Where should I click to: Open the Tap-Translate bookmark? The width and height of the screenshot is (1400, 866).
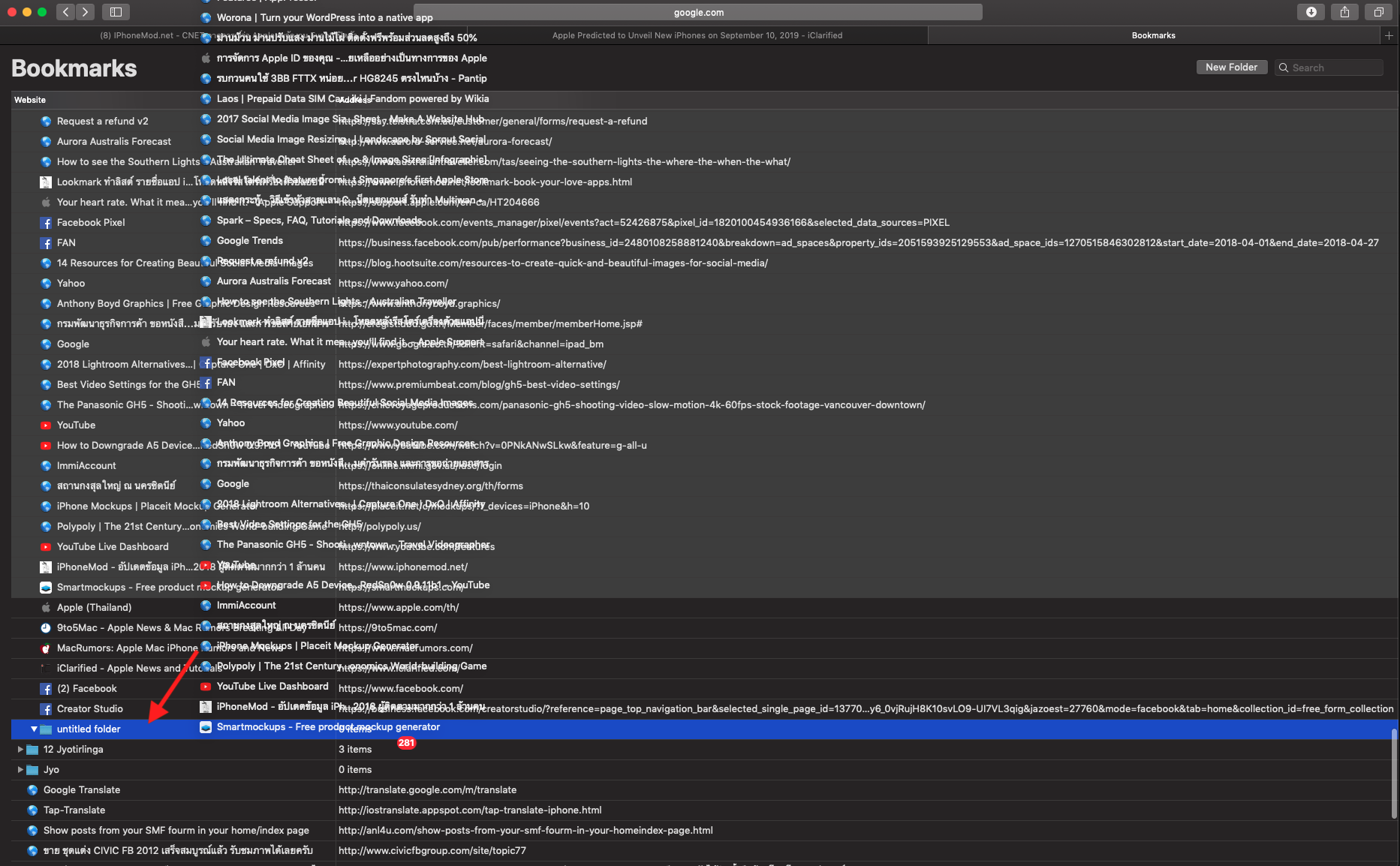pos(74,810)
